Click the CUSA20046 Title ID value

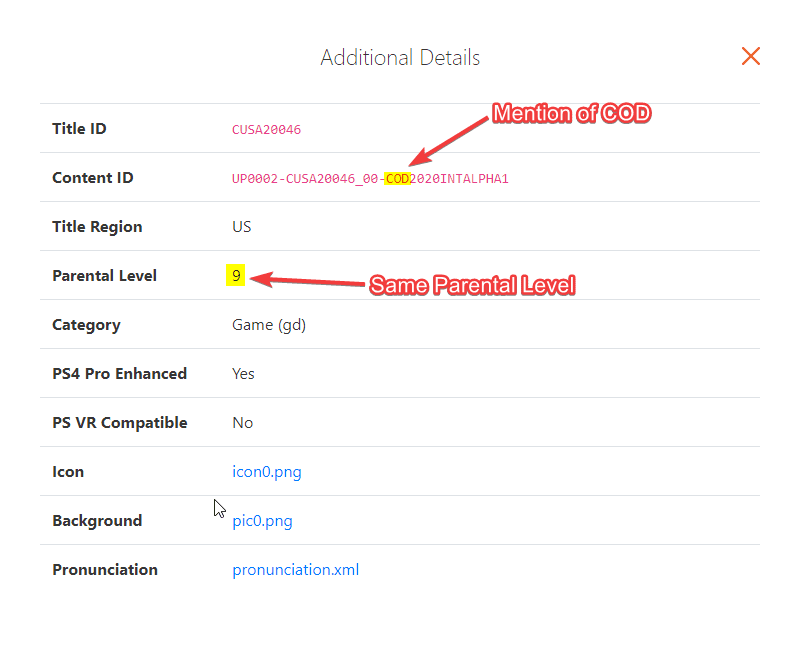point(266,130)
